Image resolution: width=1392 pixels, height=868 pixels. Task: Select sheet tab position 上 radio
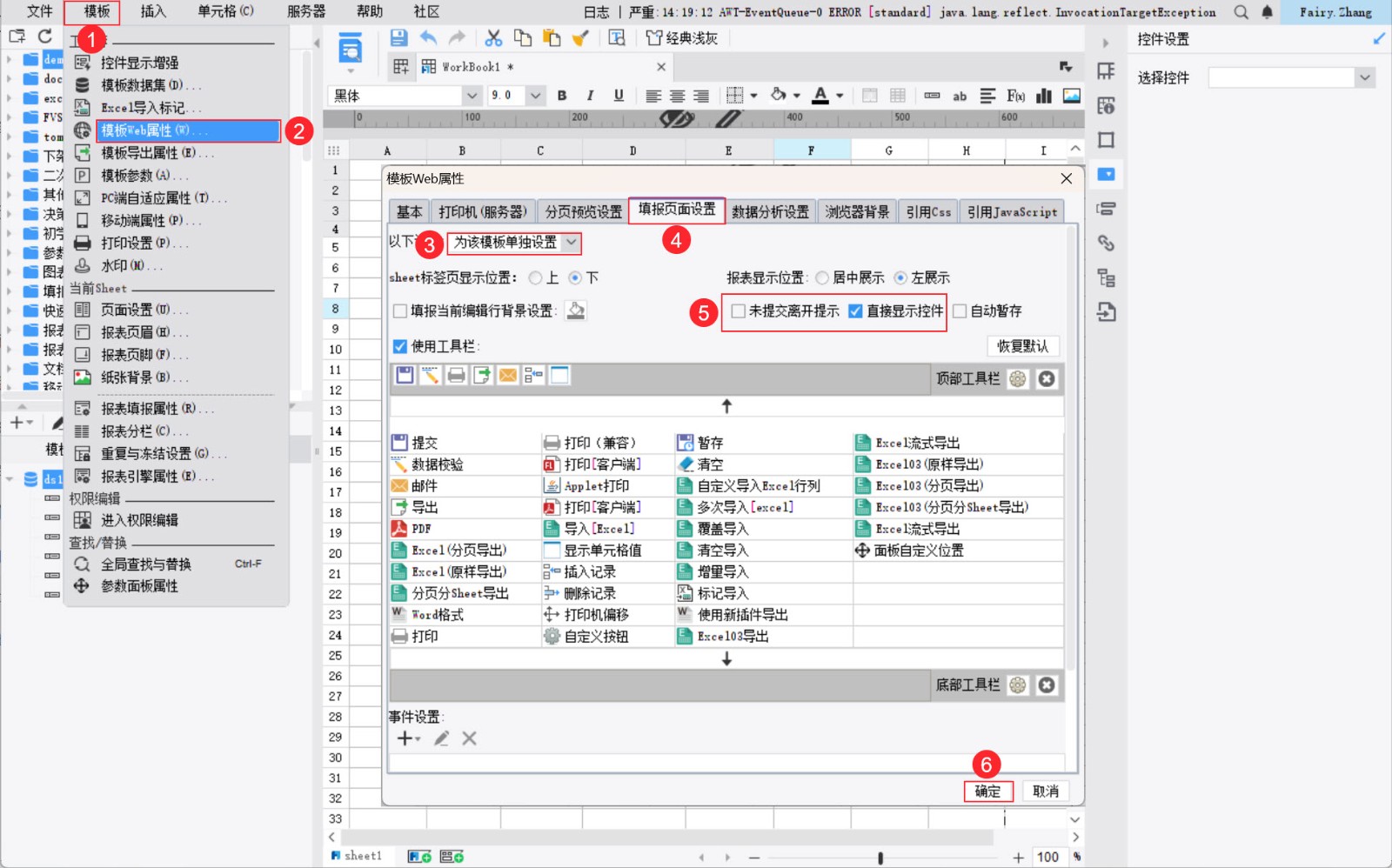(x=535, y=278)
